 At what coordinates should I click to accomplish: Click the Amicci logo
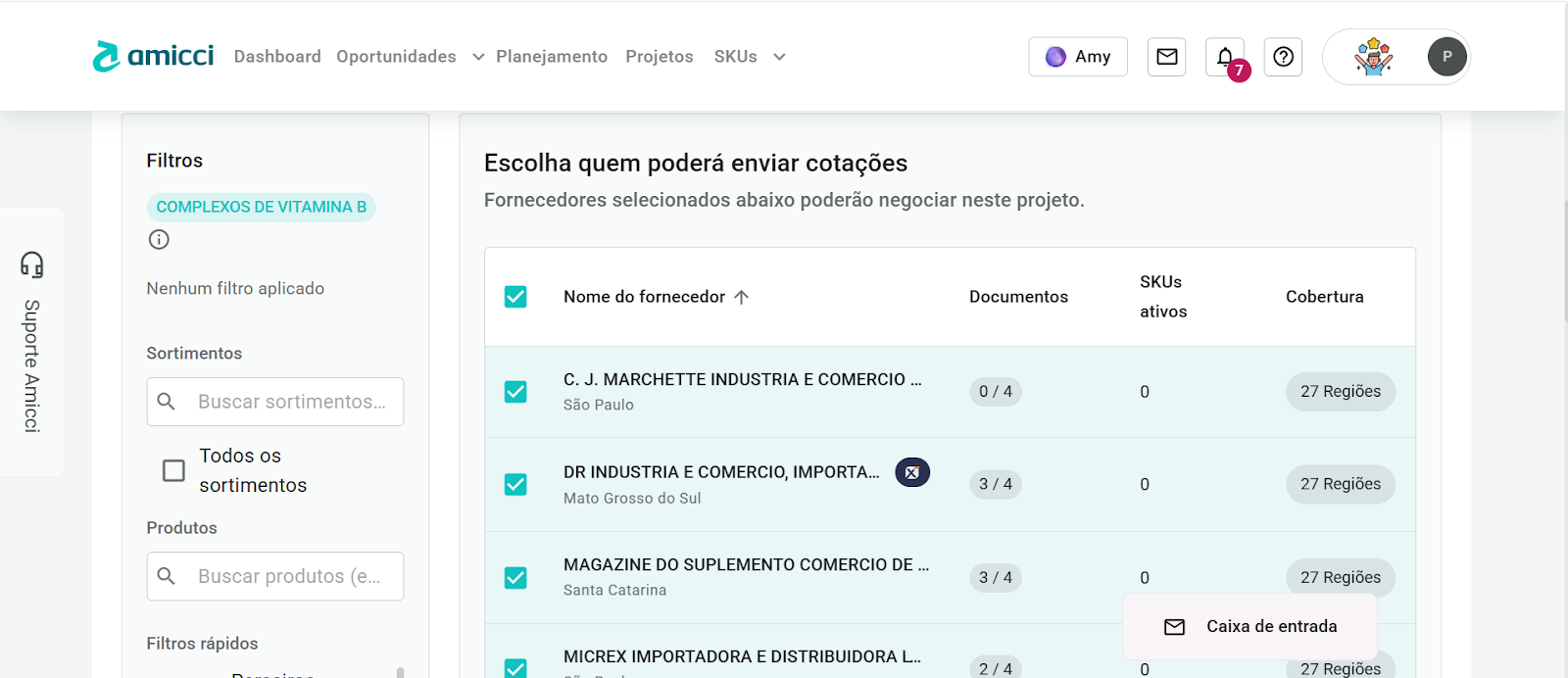[x=154, y=56]
